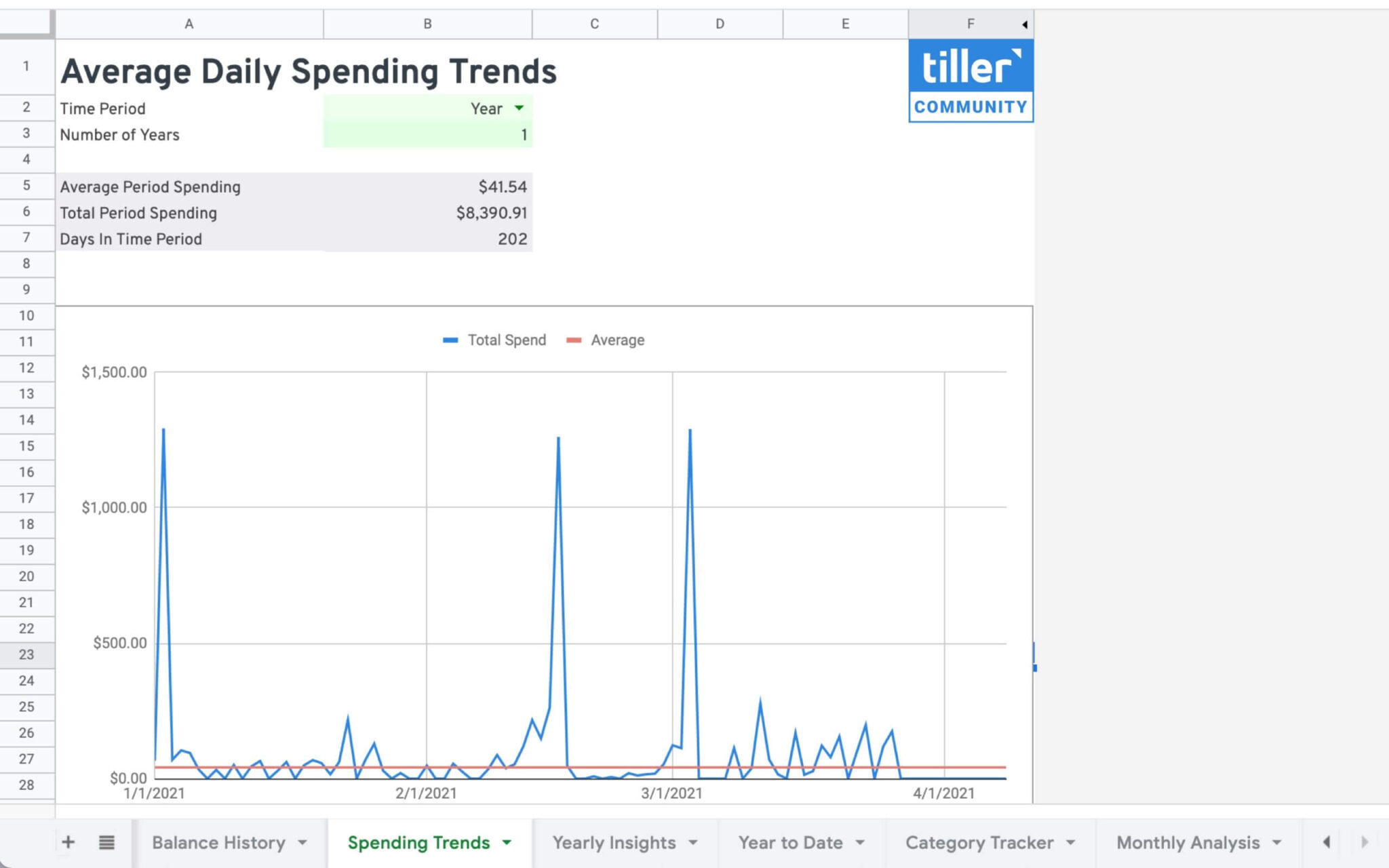Click red Average legend marker
The height and width of the screenshot is (868, 1389).
pos(574,340)
